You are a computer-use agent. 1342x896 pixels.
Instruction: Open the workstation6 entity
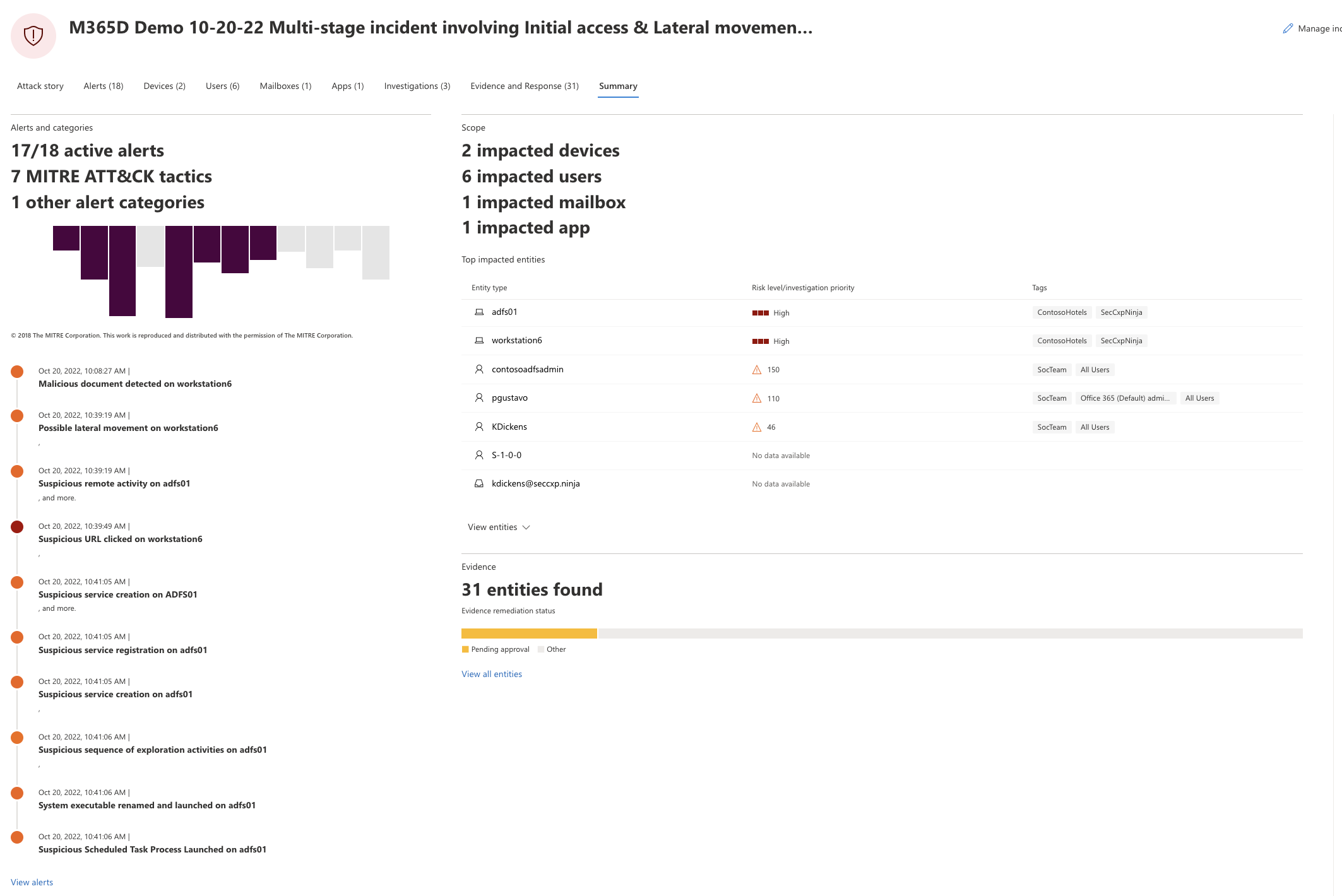517,340
